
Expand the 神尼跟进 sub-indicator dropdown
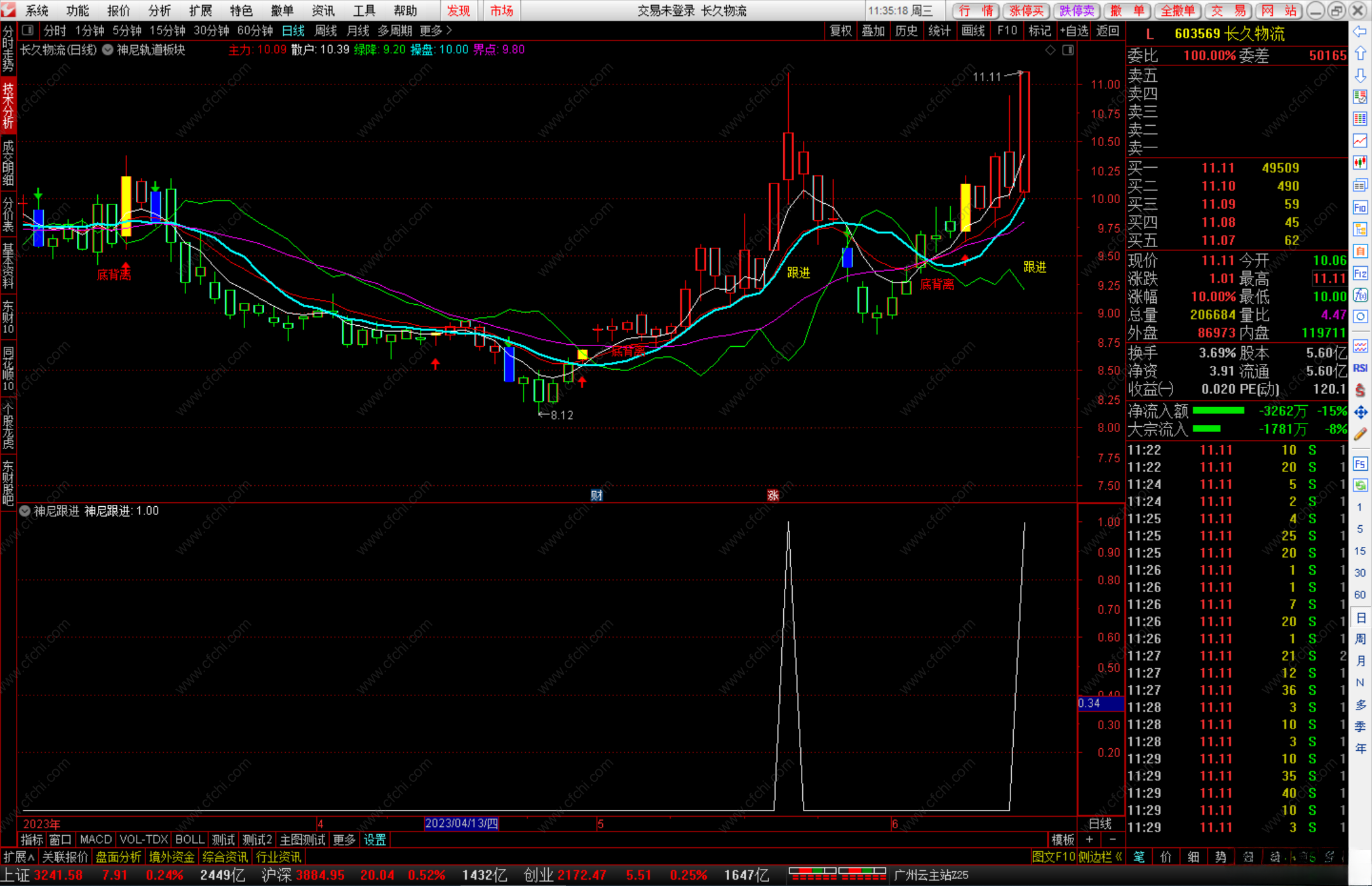(x=25, y=511)
